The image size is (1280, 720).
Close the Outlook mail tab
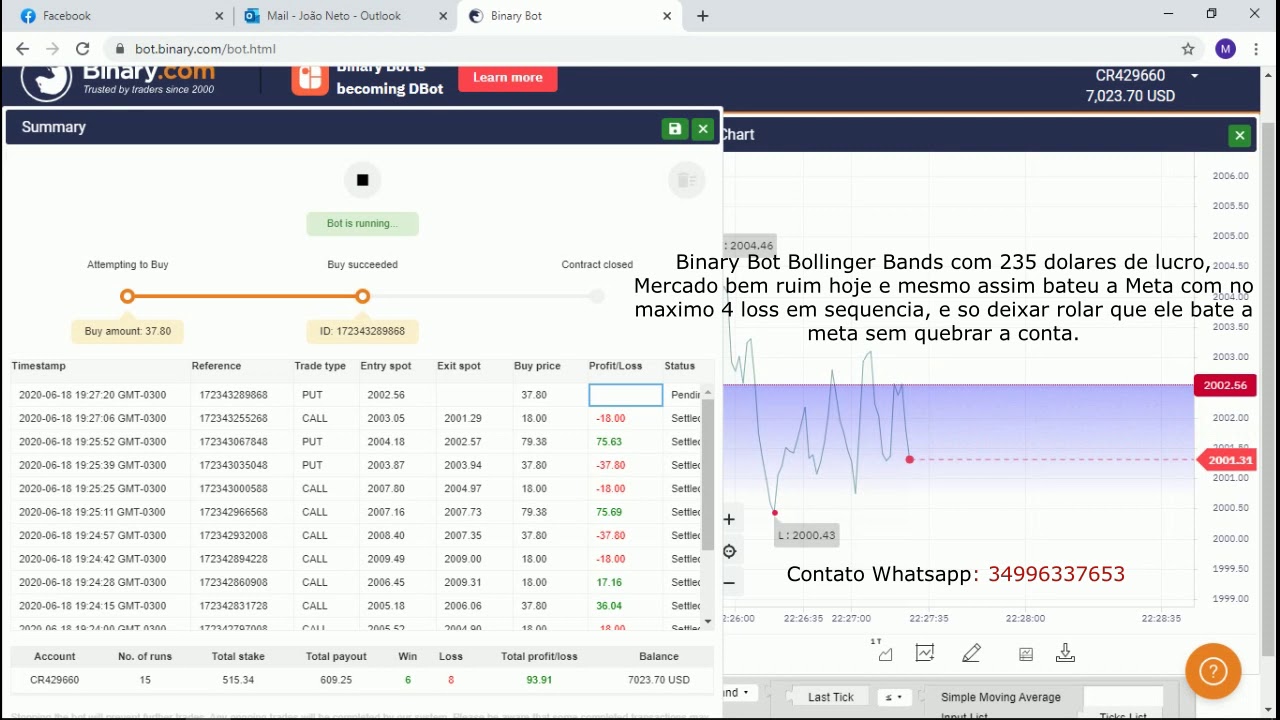pos(444,16)
